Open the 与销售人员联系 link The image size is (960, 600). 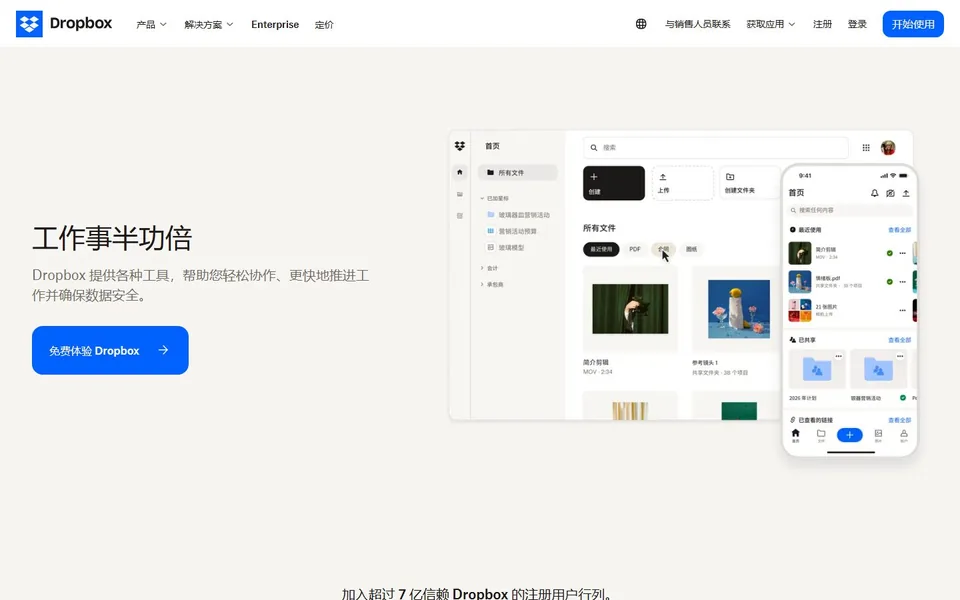[x=697, y=24]
